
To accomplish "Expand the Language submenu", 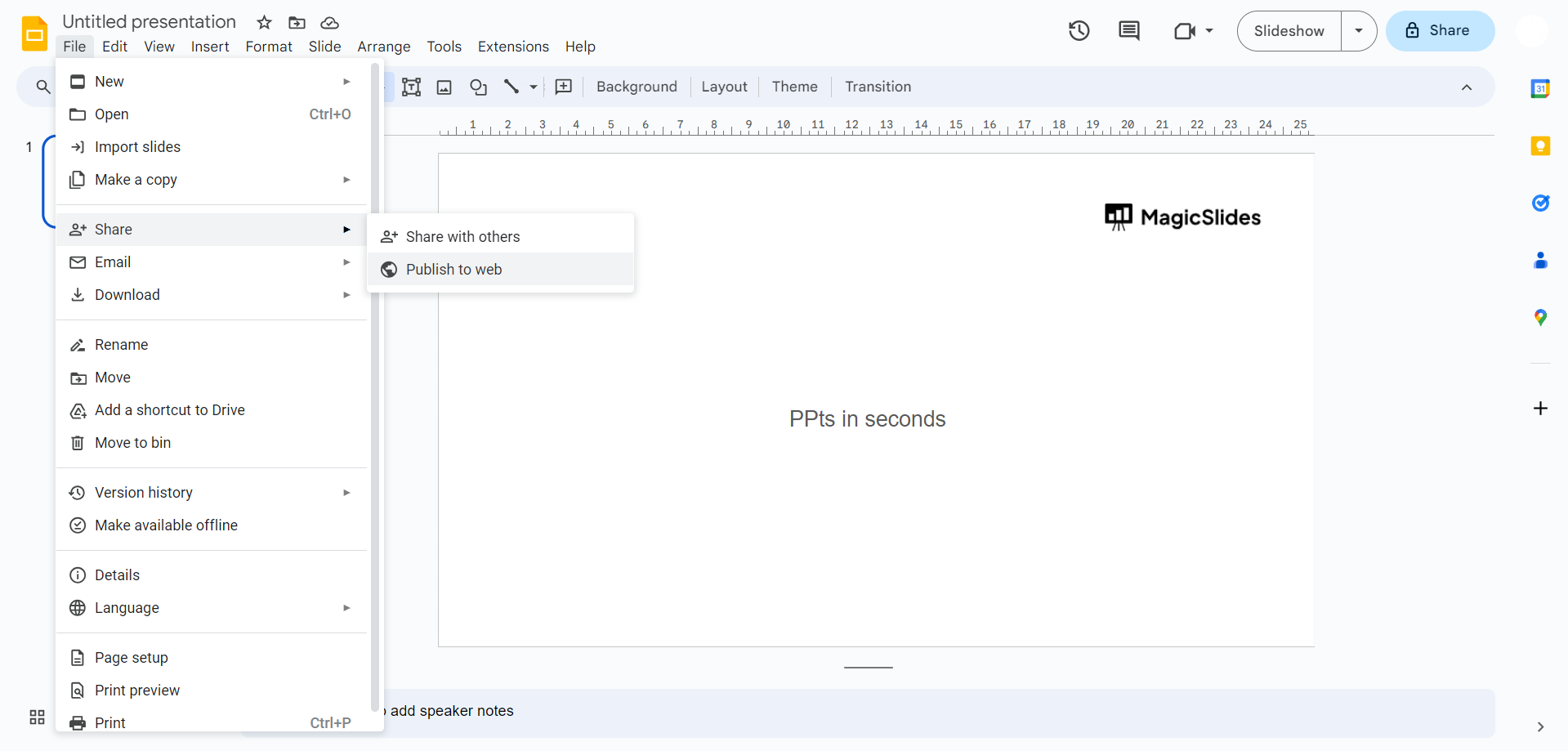I will coord(212,608).
